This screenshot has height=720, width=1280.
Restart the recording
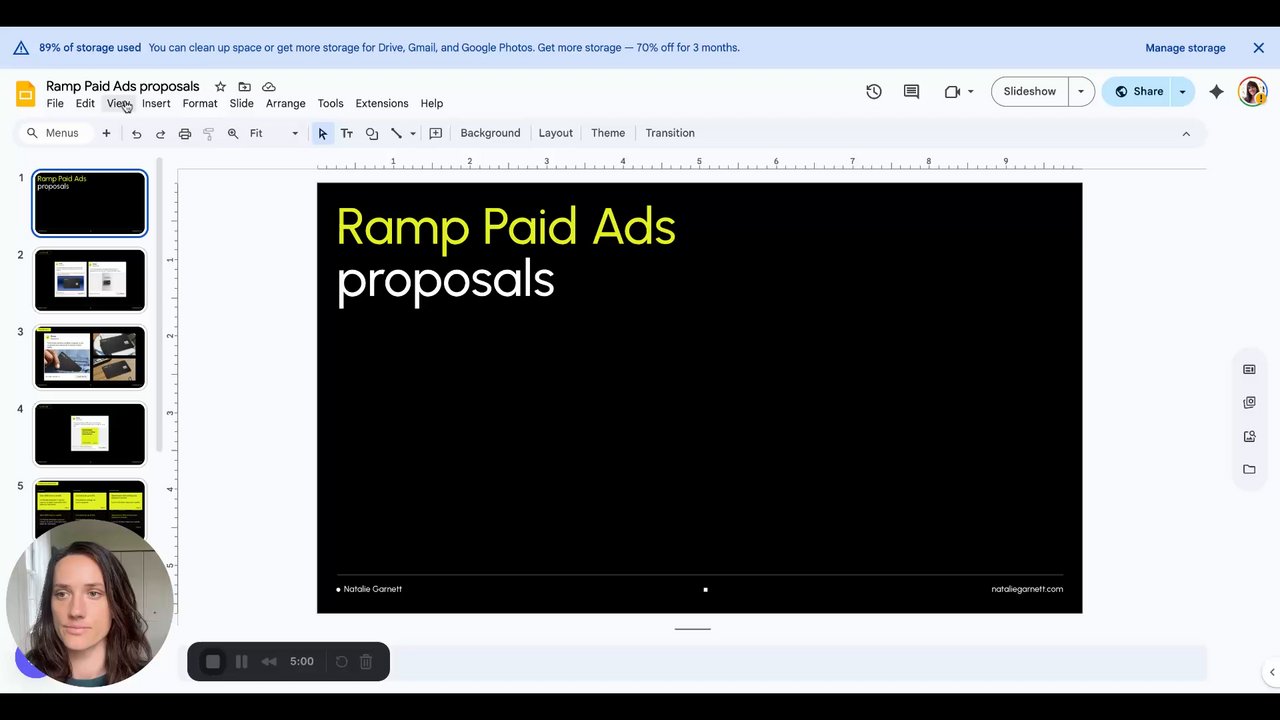tap(341, 661)
